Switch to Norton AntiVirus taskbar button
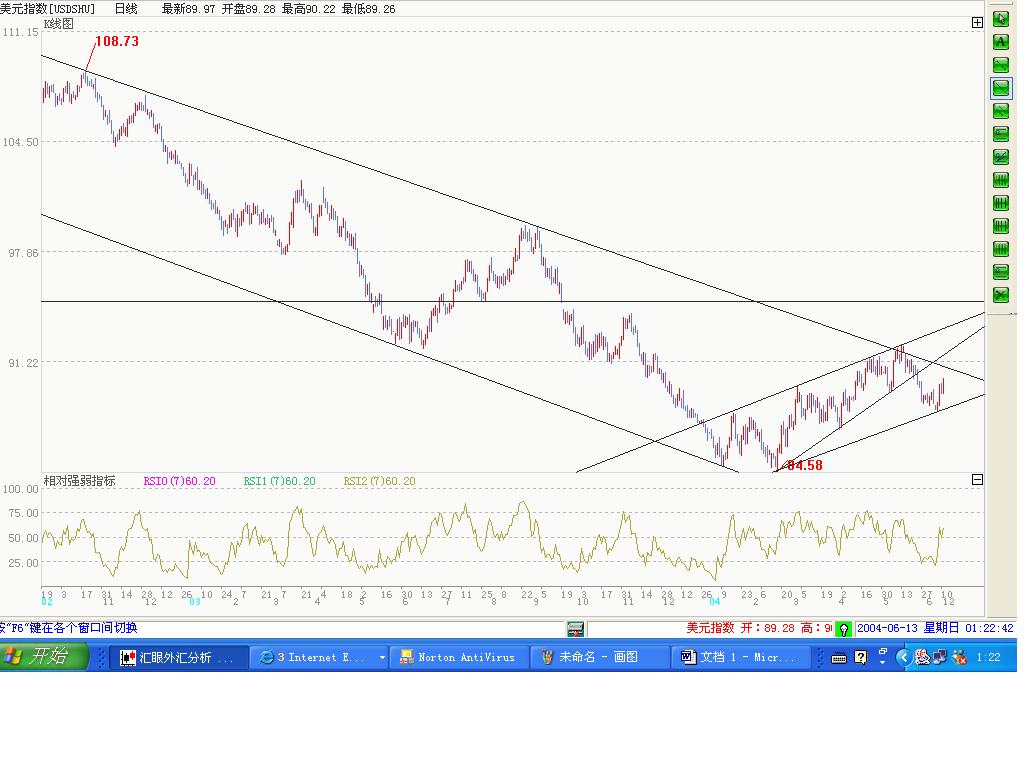The image size is (1024, 768). click(459, 658)
